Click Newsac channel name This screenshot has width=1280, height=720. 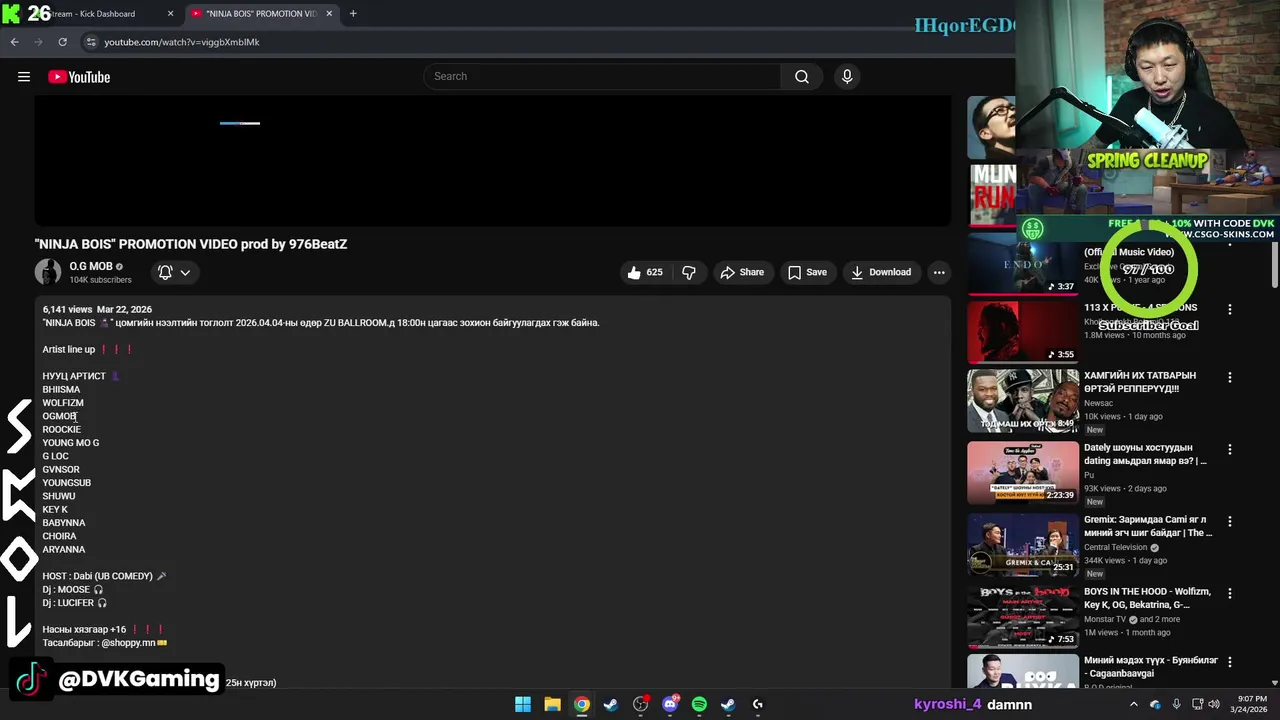[x=1098, y=403]
